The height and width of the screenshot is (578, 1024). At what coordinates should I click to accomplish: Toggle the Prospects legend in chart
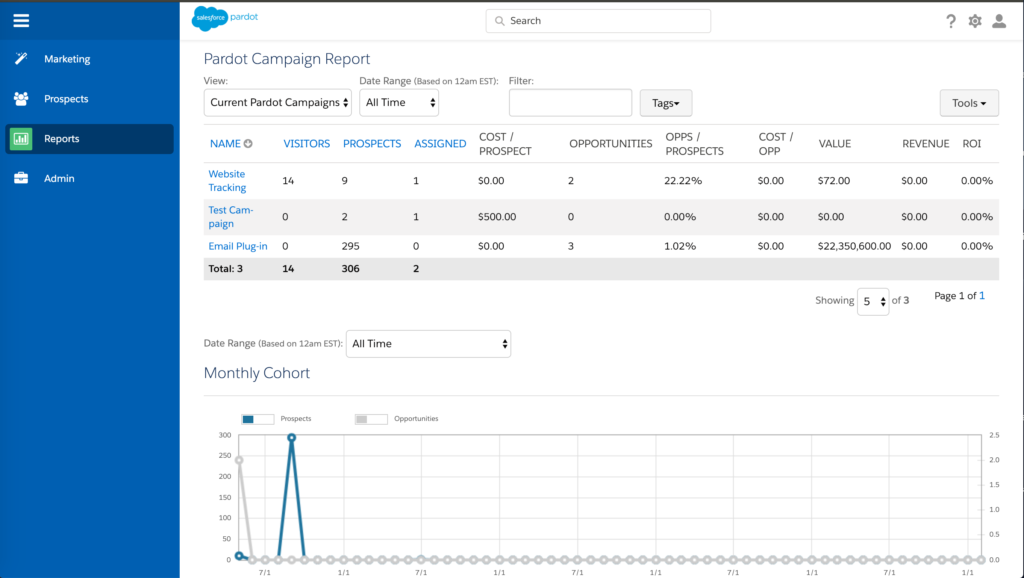coord(258,419)
